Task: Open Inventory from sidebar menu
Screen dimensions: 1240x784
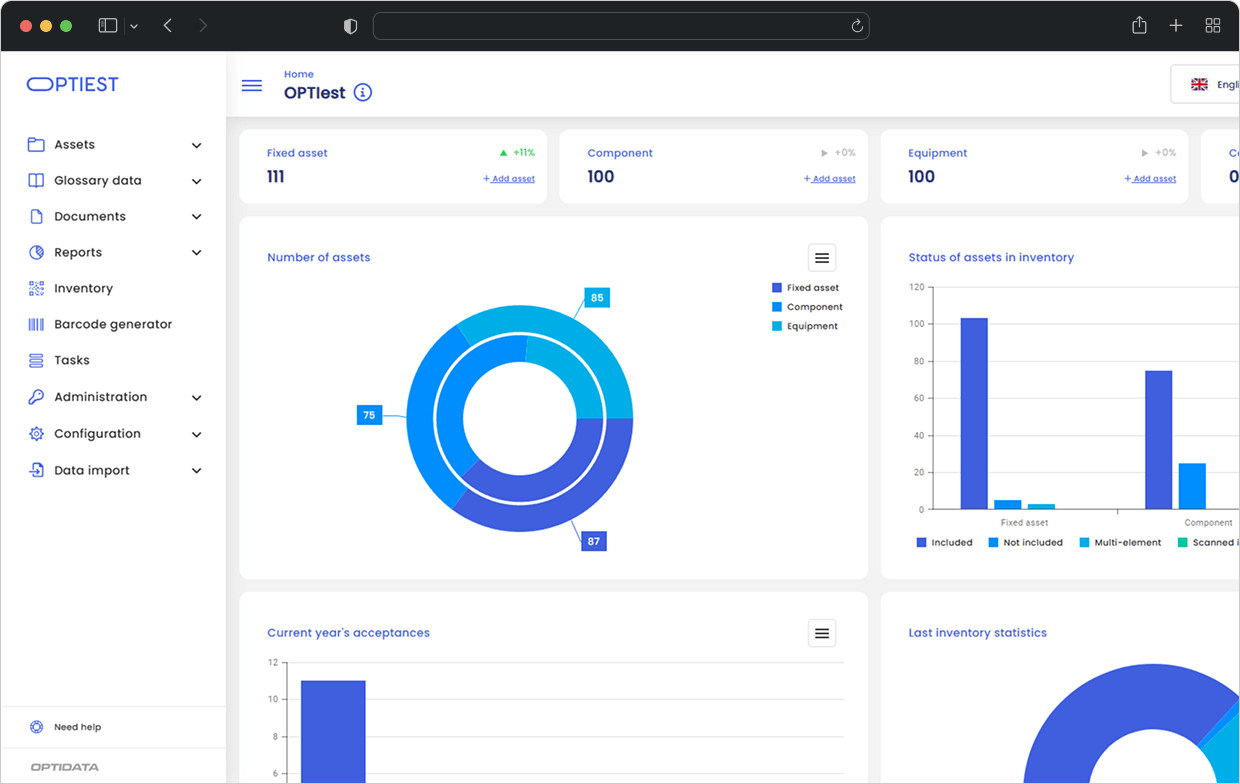Action: 83,289
